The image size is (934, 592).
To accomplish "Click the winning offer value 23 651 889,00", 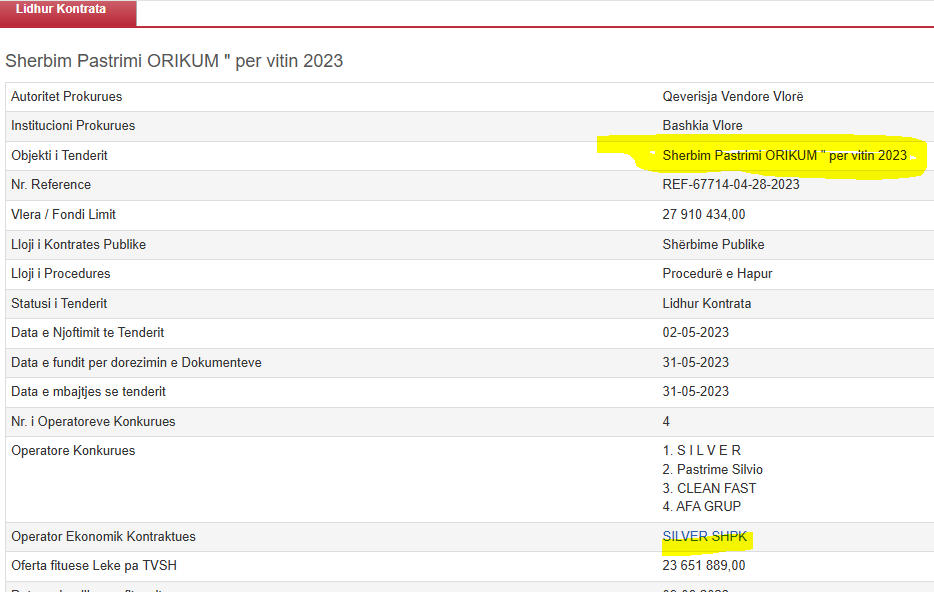I will point(704,566).
